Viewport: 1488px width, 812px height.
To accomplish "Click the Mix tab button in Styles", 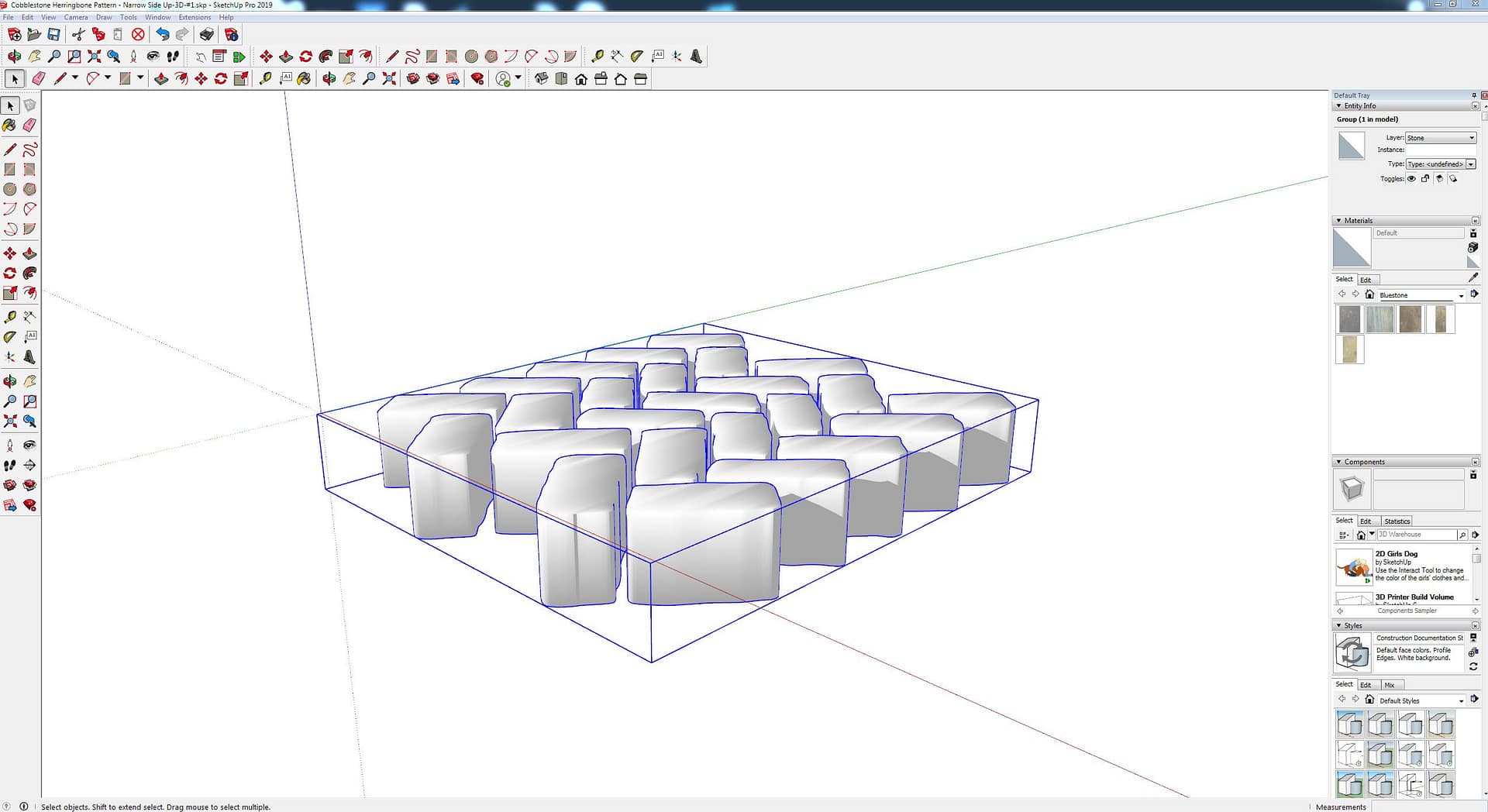I will click(1390, 685).
